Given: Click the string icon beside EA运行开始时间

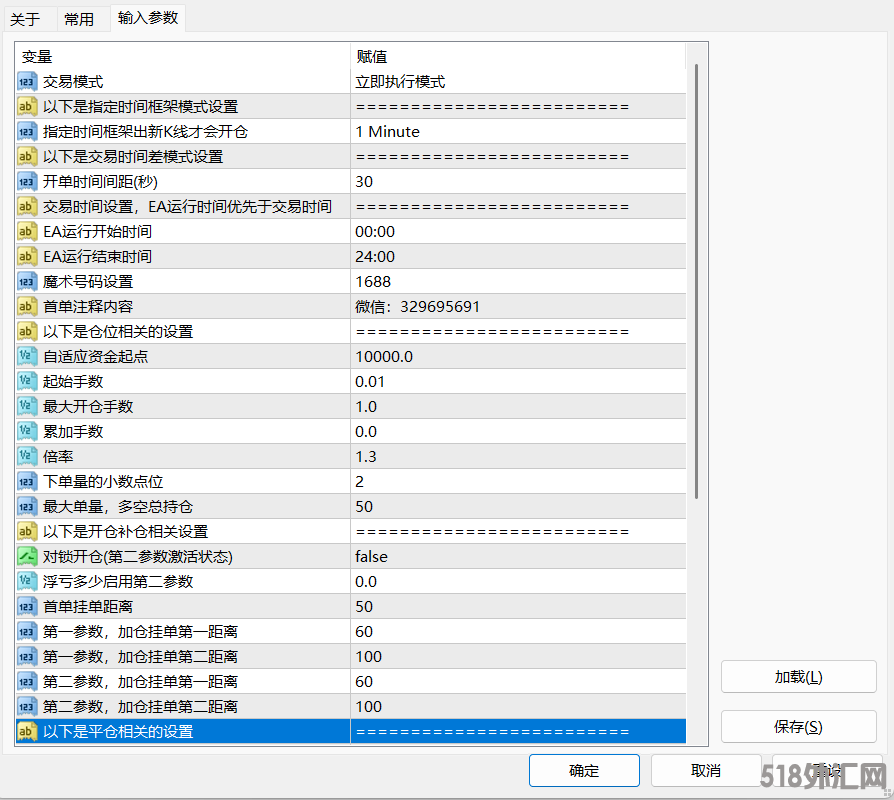Looking at the screenshot, I should click(28, 232).
